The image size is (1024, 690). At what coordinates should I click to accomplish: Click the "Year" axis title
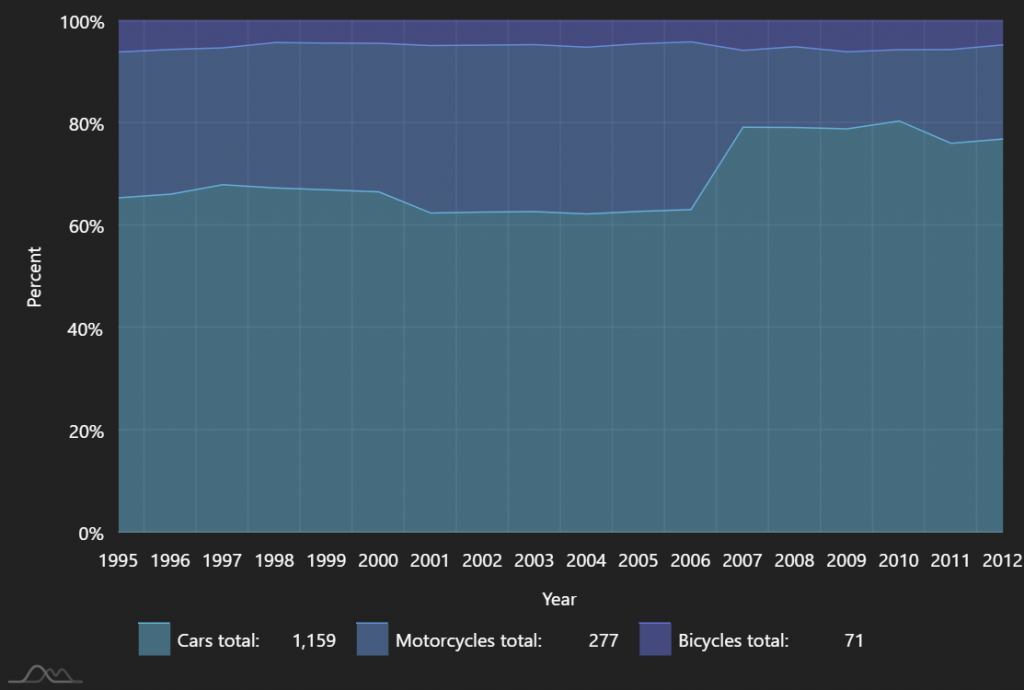(559, 599)
